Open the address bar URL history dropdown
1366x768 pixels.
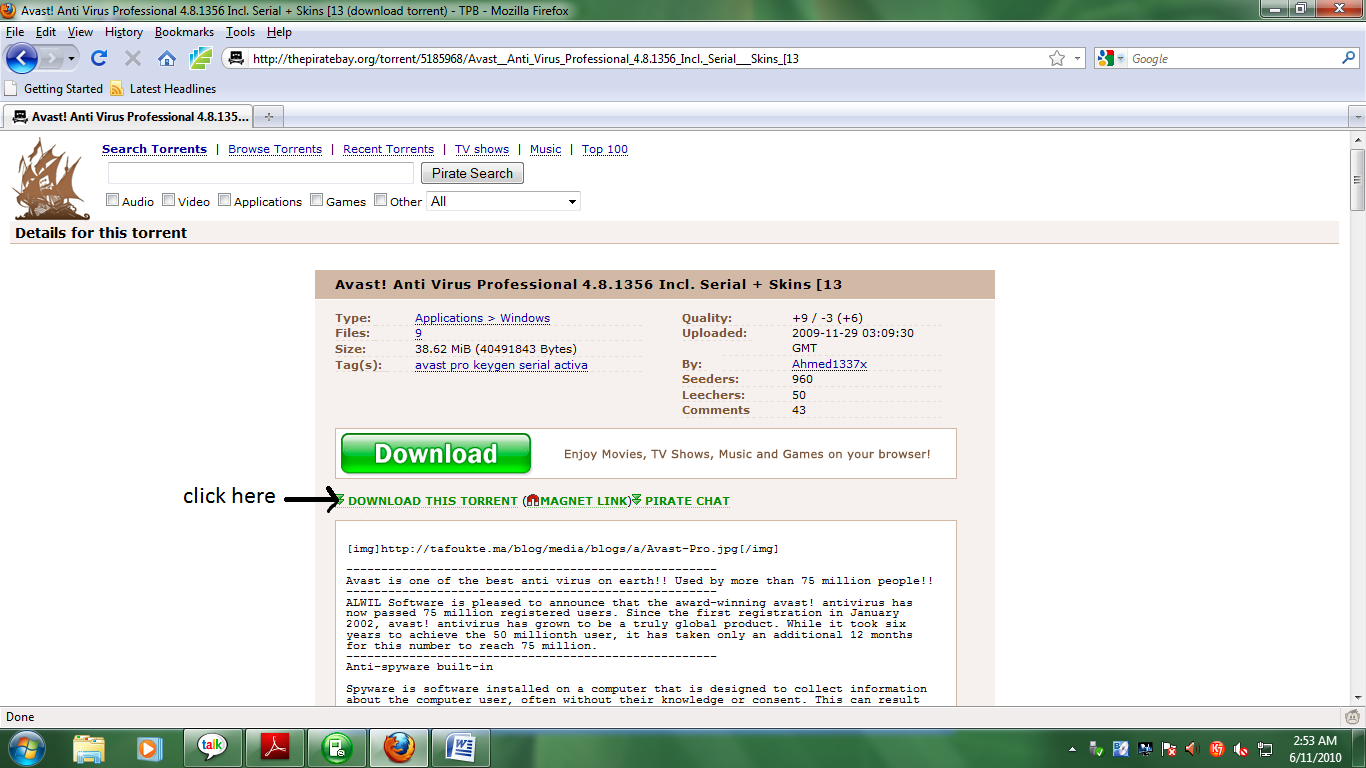pyautogui.click(x=1077, y=59)
